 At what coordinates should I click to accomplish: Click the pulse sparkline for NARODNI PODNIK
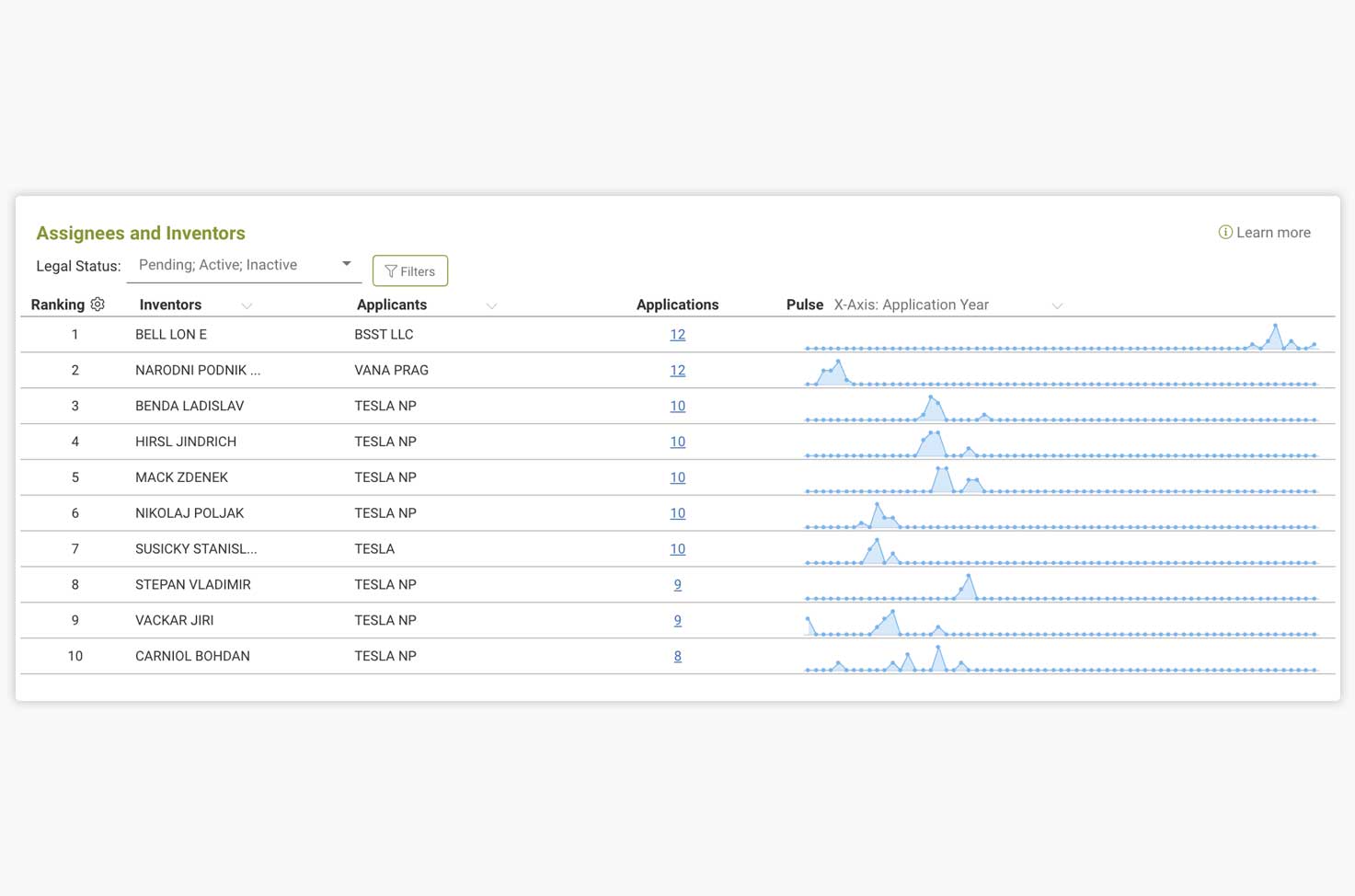tap(1062, 373)
